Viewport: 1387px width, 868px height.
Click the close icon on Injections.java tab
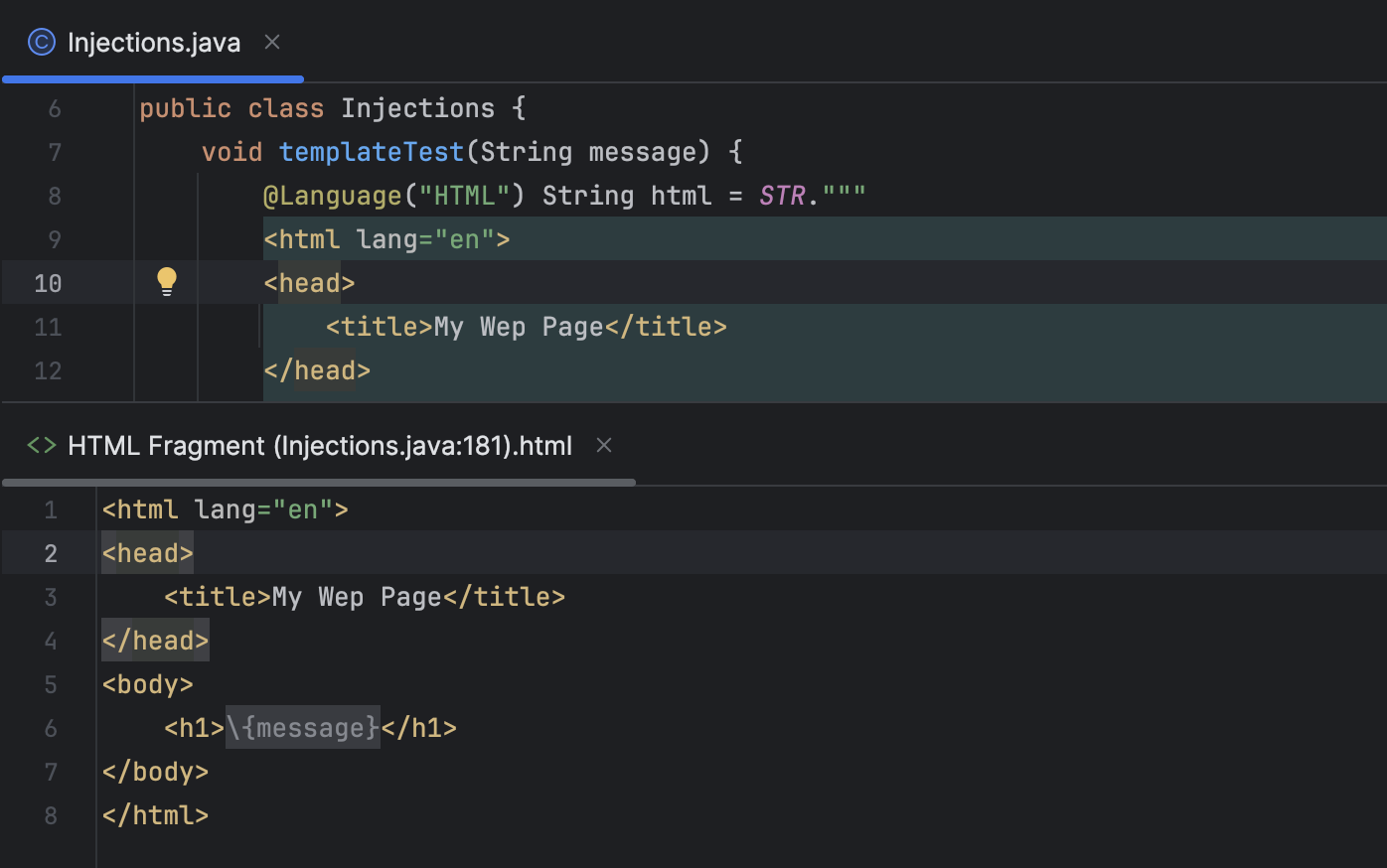[271, 42]
